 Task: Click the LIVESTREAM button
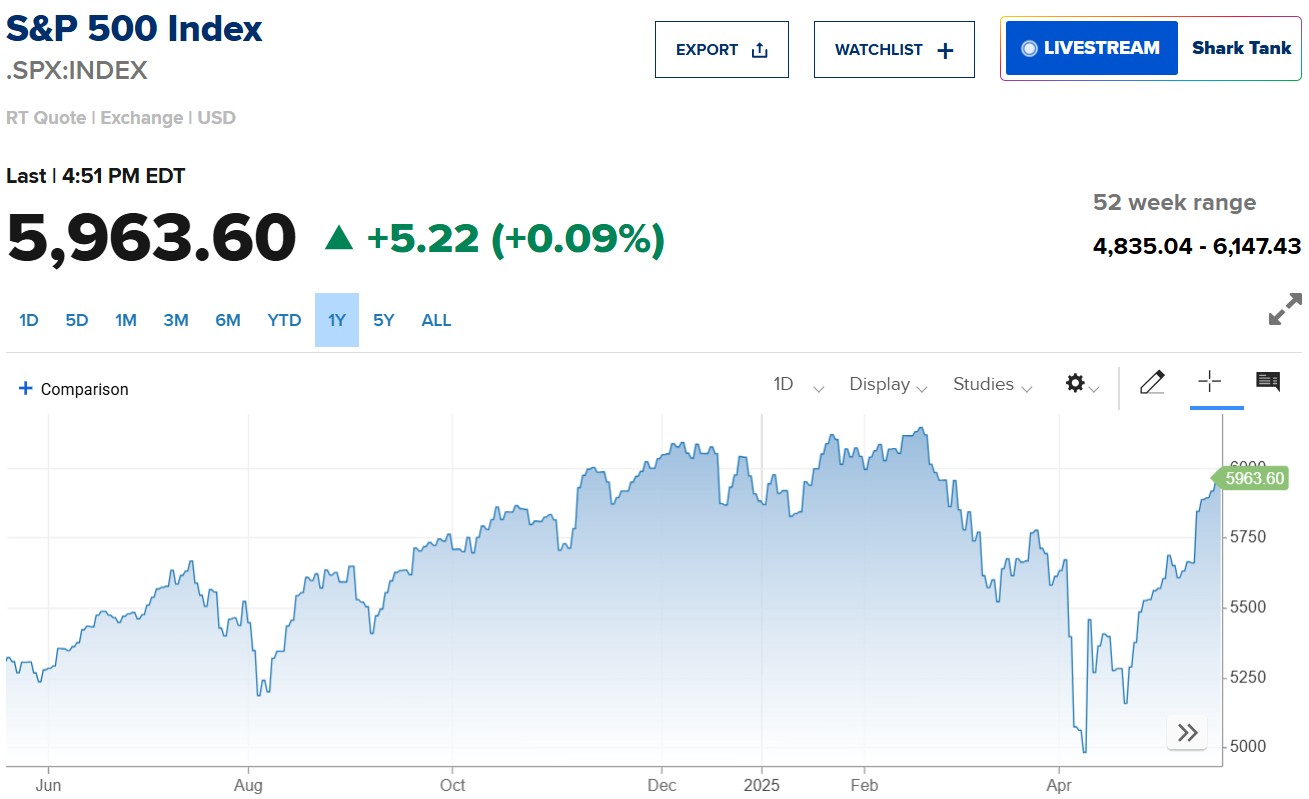pos(1091,48)
